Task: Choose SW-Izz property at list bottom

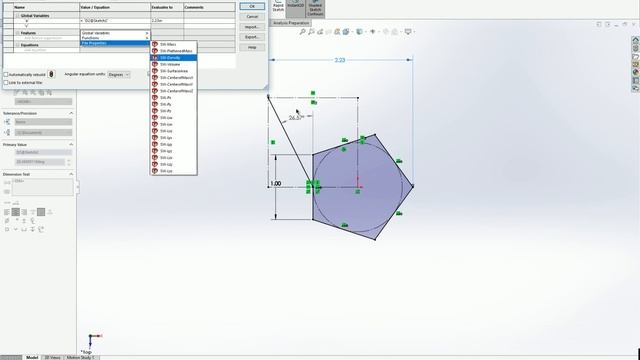Action: [x=174, y=171]
